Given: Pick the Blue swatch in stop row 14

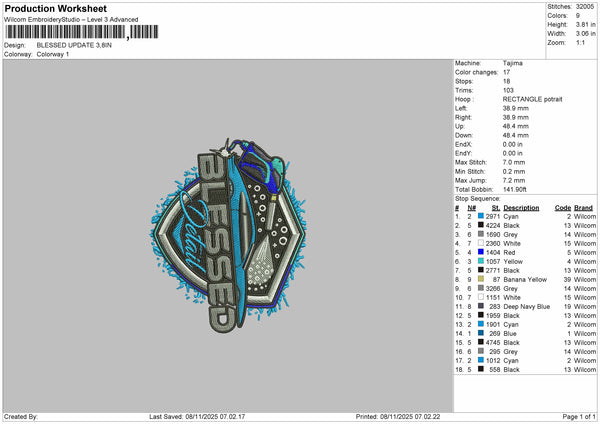Looking at the screenshot, I should (481, 333).
